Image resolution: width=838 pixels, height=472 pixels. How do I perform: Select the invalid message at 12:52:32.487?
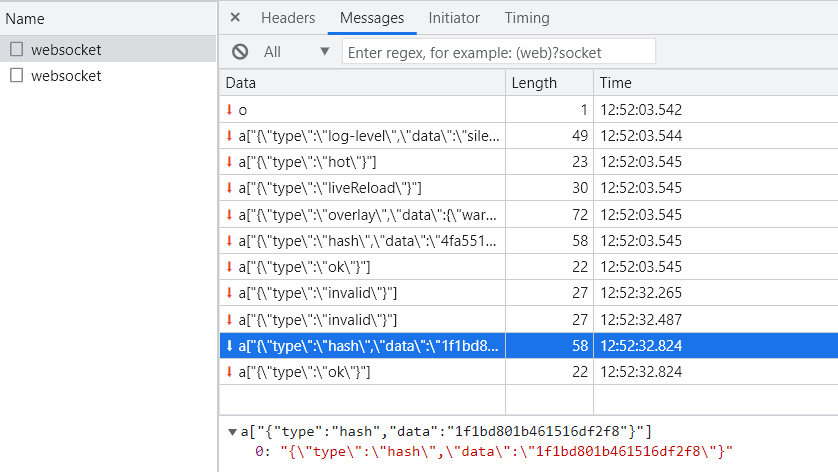(x=529, y=320)
